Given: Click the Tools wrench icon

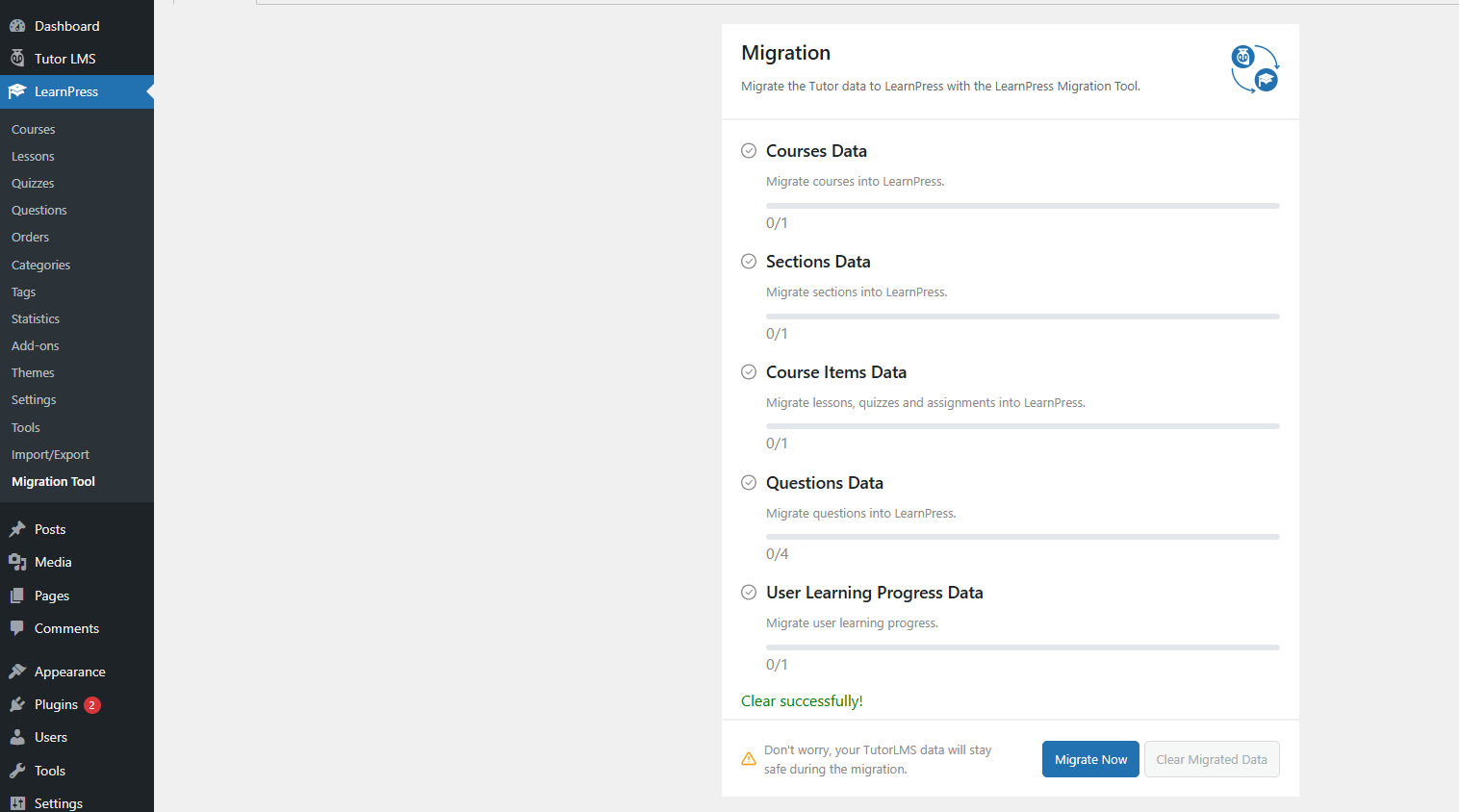Looking at the screenshot, I should pos(17,771).
